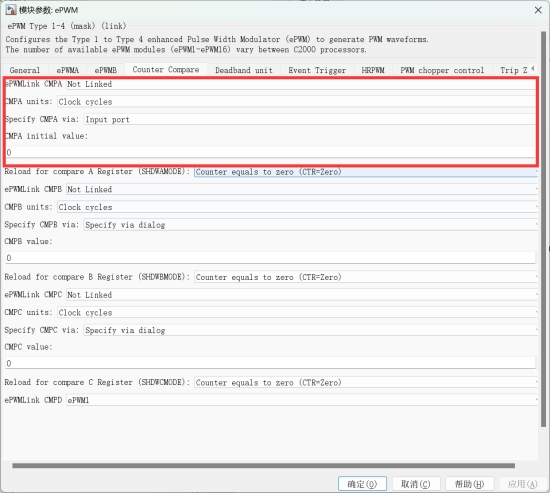Click the CMPC value input field

[270, 363]
